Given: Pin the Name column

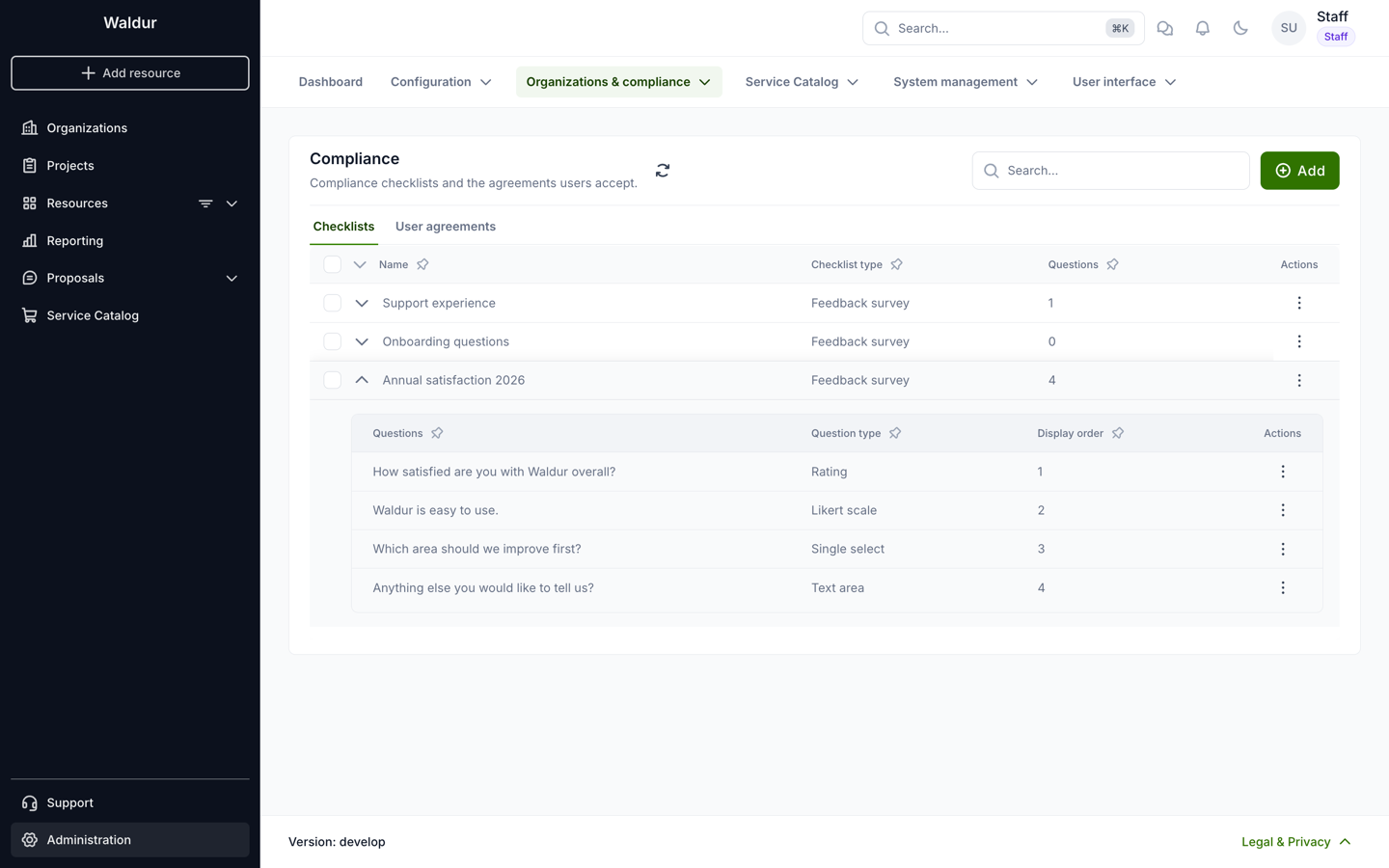Looking at the screenshot, I should (422, 264).
